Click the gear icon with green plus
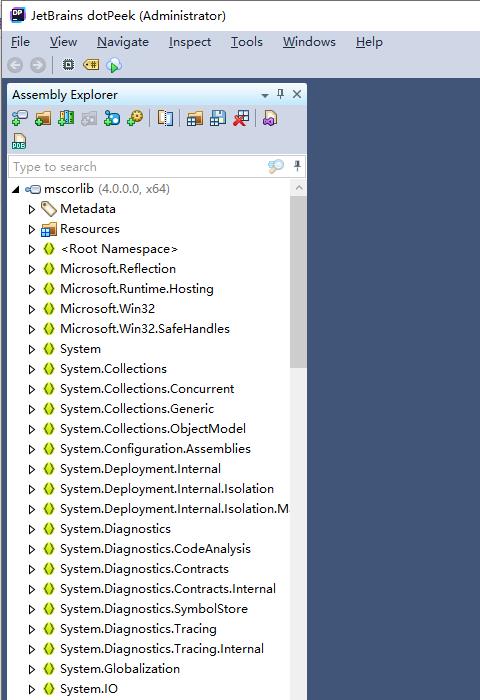The height and width of the screenshot is (700, 480). click(135, 118)
